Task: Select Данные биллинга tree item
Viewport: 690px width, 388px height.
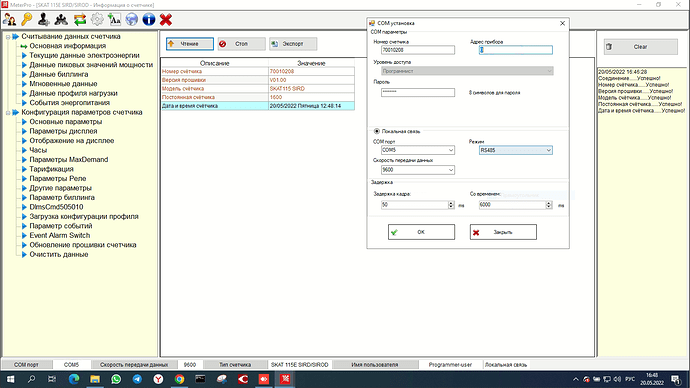Action: point(59,74)
